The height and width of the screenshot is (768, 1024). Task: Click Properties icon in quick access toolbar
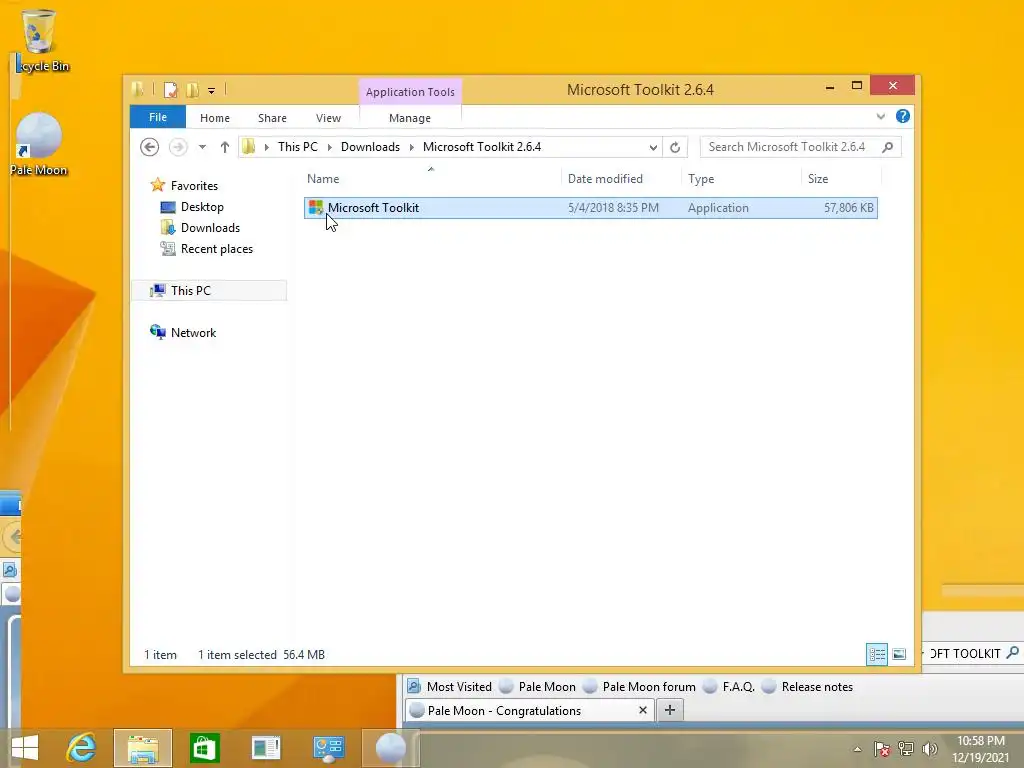(170, 90)
